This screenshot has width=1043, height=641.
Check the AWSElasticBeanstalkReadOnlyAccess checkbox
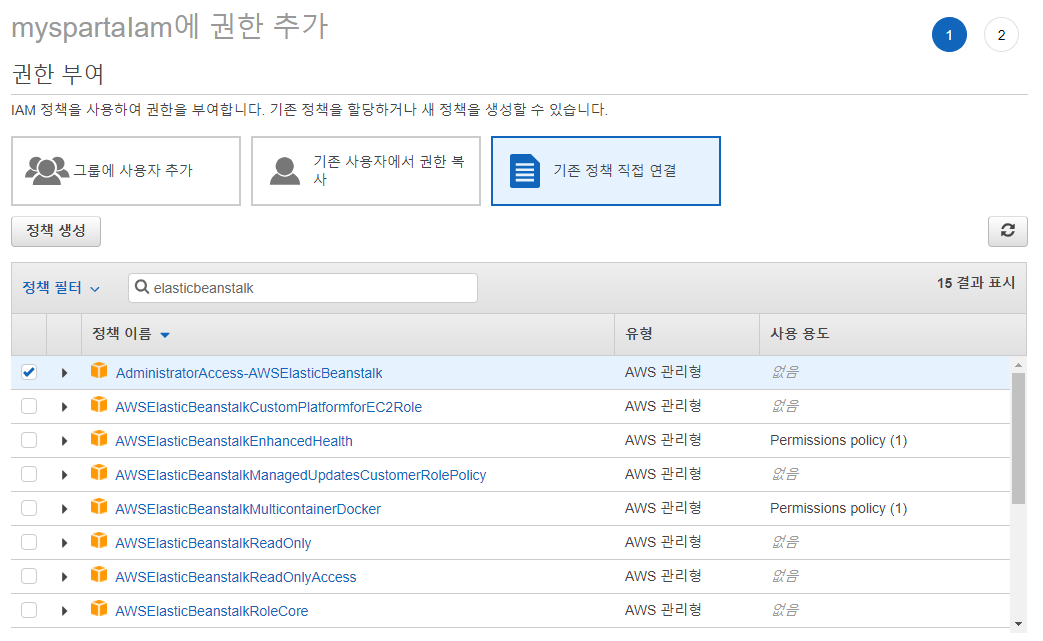coord(29,577)
